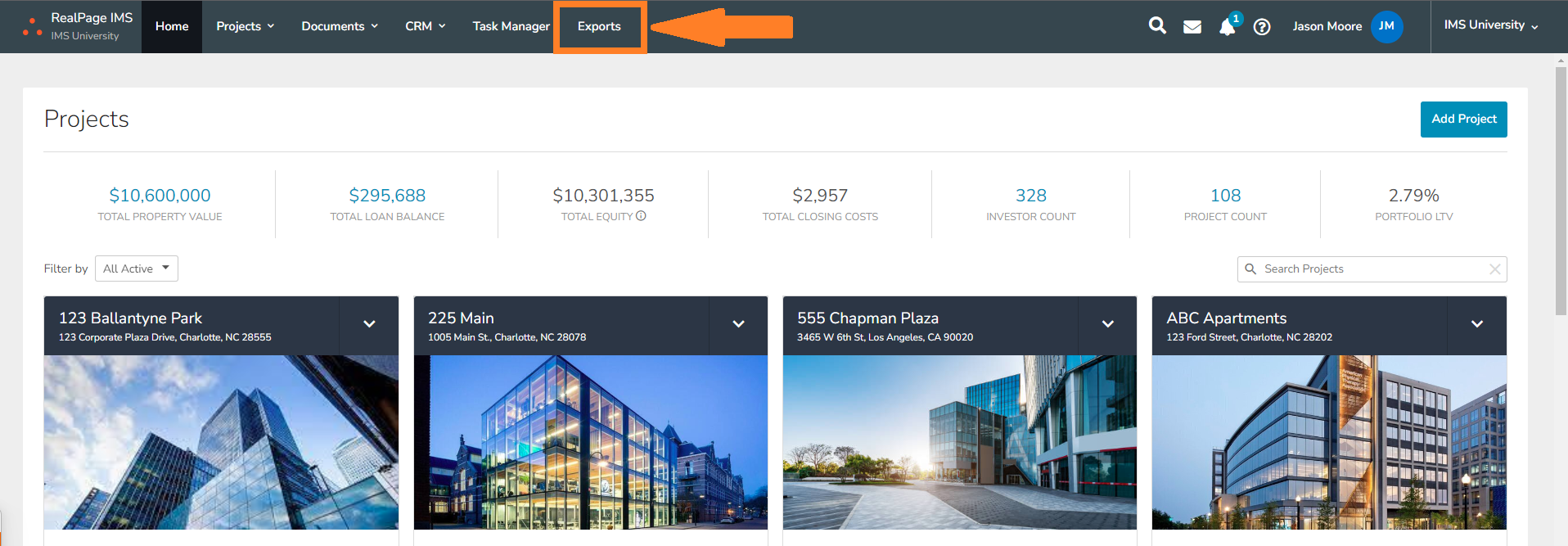Expand the ABC Apartments card chevron
The width and height of the screenshot is (1568, 546).
pos(1477,324)
